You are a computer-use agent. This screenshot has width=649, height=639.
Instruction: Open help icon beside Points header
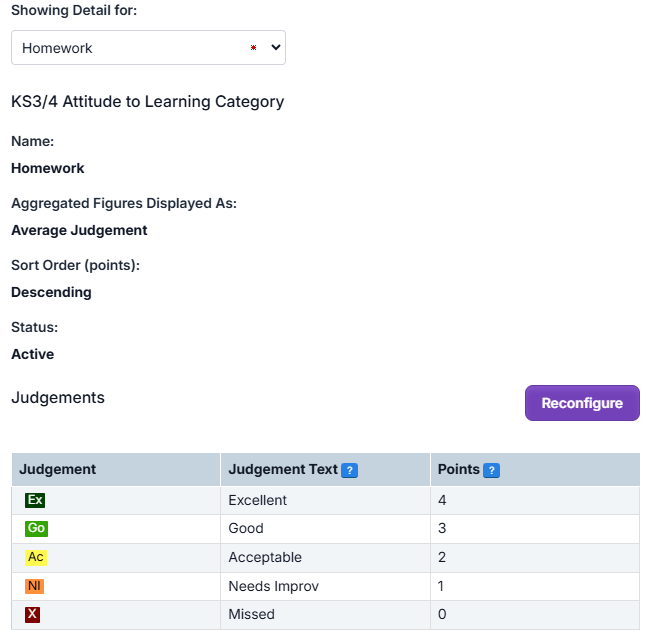click(491, 470)
